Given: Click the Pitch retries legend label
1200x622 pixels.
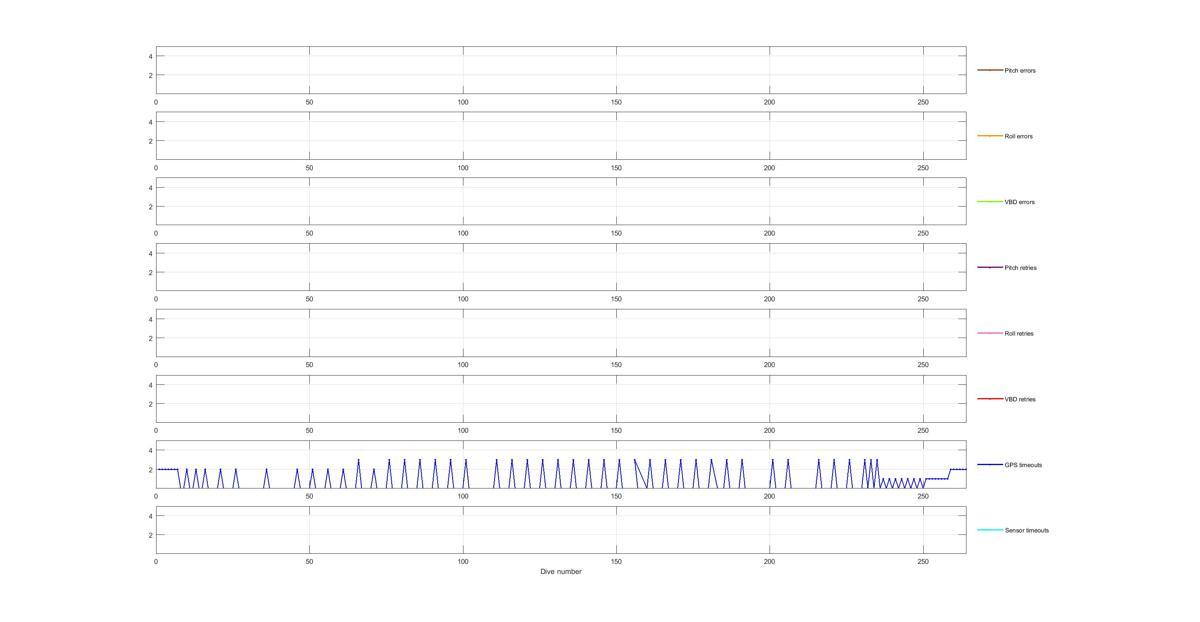Looking at the screenshot, I should click(1020, 268).
